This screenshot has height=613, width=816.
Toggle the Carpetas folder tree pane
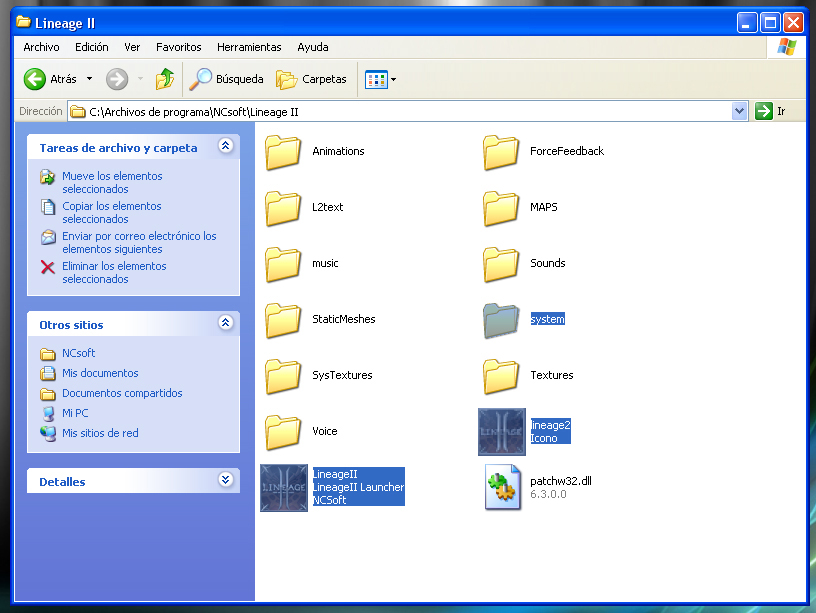point(311,79)
